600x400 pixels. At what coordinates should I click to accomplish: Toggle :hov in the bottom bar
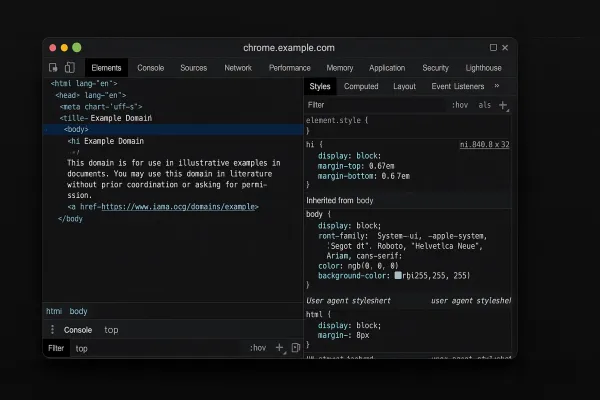[258, 348]
